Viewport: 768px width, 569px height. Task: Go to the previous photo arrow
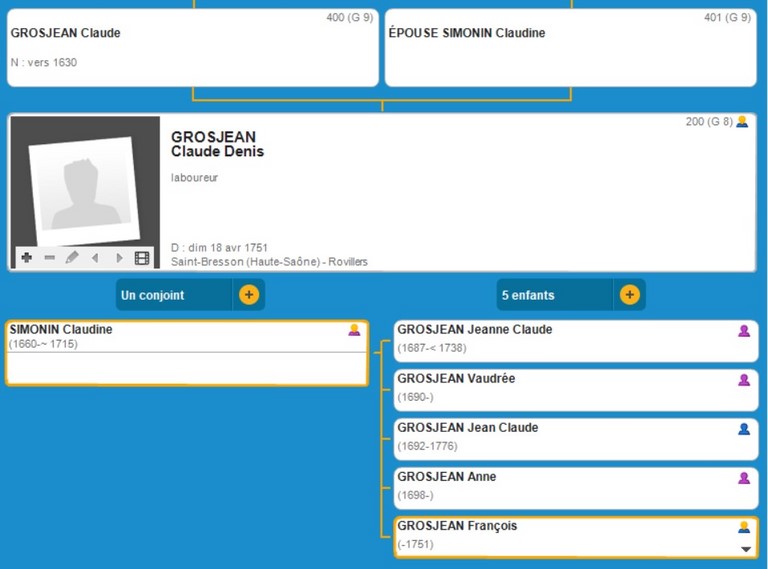tap(95, 258)
